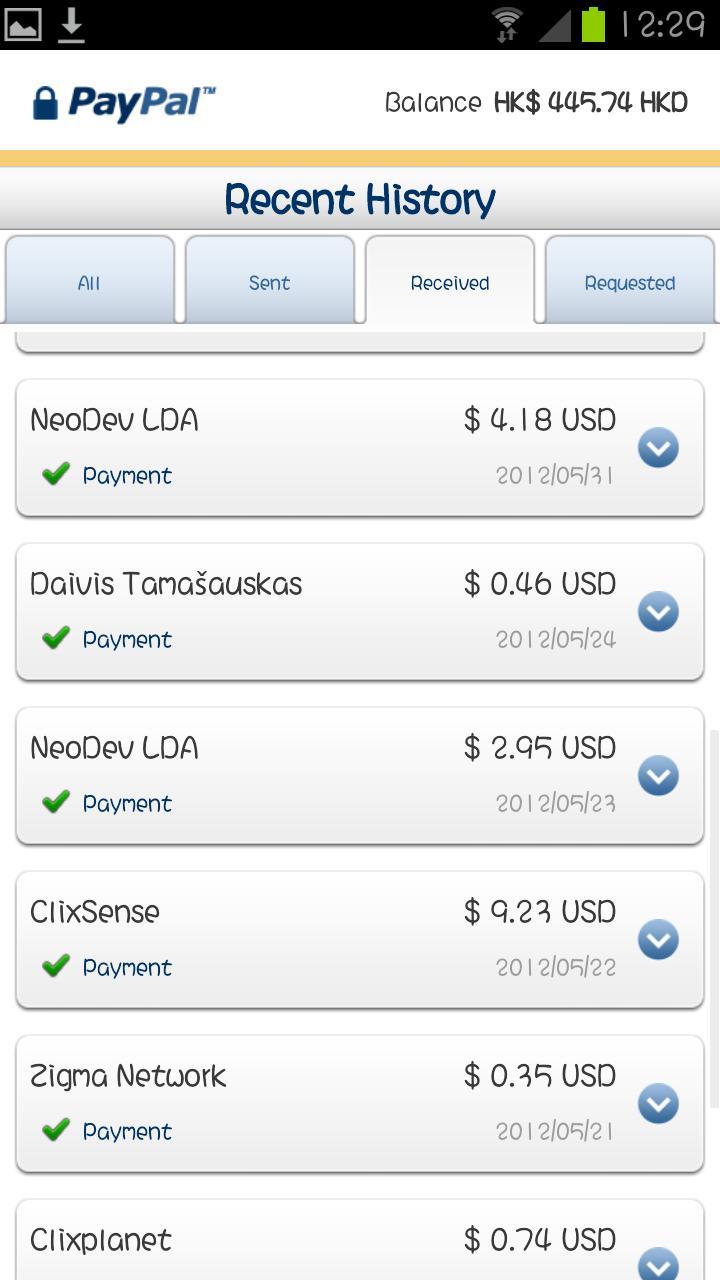
Task: Expand the Zigma Network $0.35 transaction
Action: click(x=658, y=1104)
